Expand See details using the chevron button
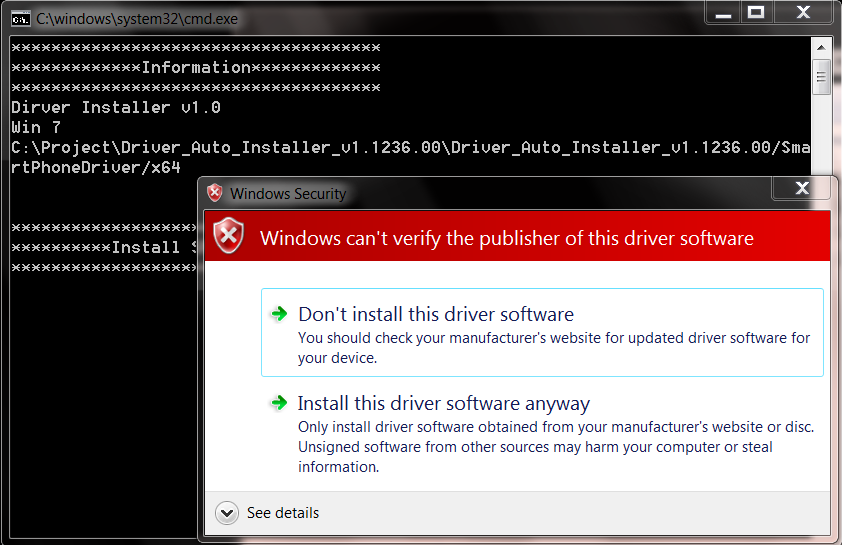Screen dimensions: 842x545 click(x=229, y=513)
